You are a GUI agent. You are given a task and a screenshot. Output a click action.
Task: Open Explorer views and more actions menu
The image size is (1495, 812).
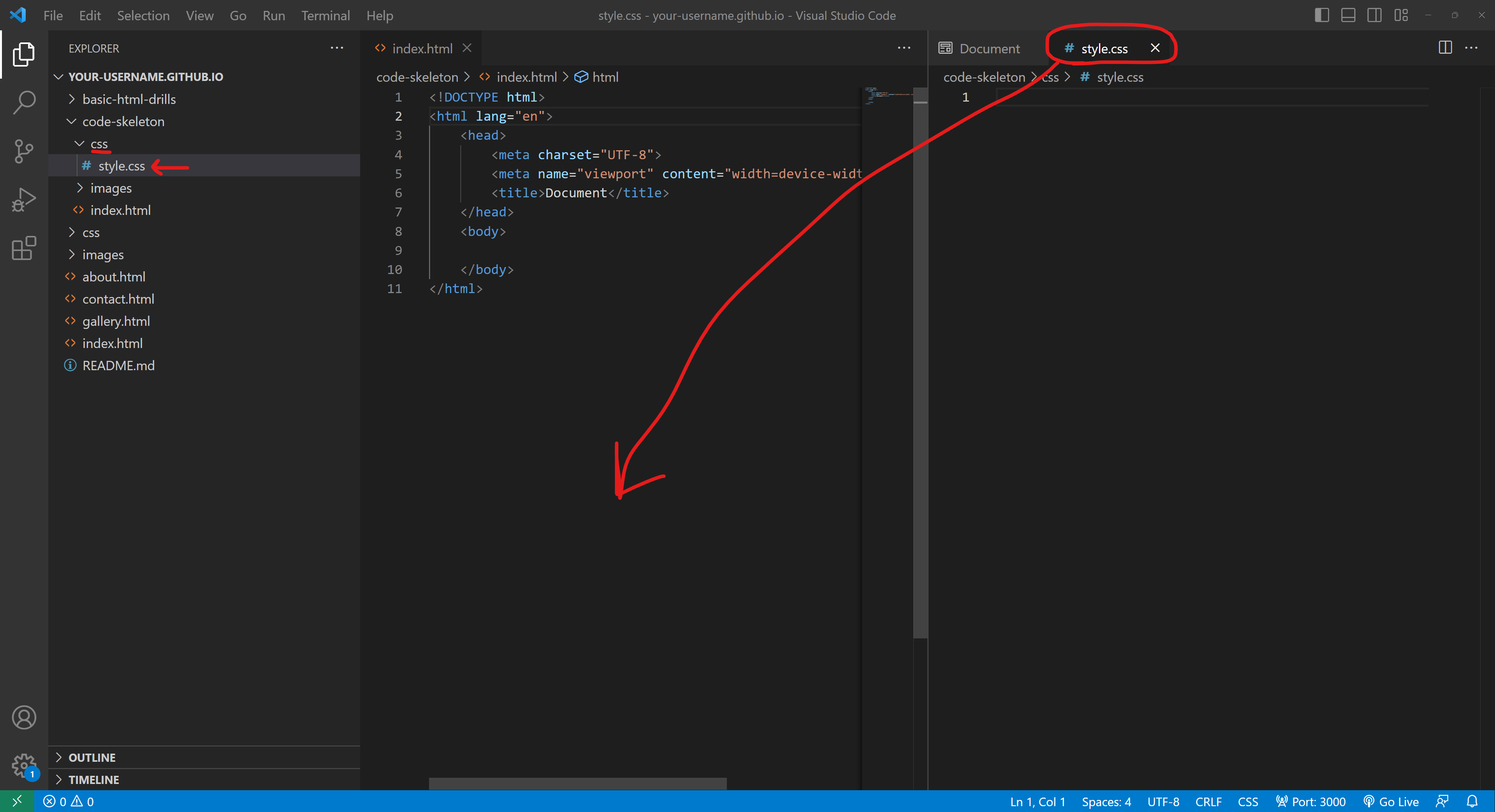(337, 48)
